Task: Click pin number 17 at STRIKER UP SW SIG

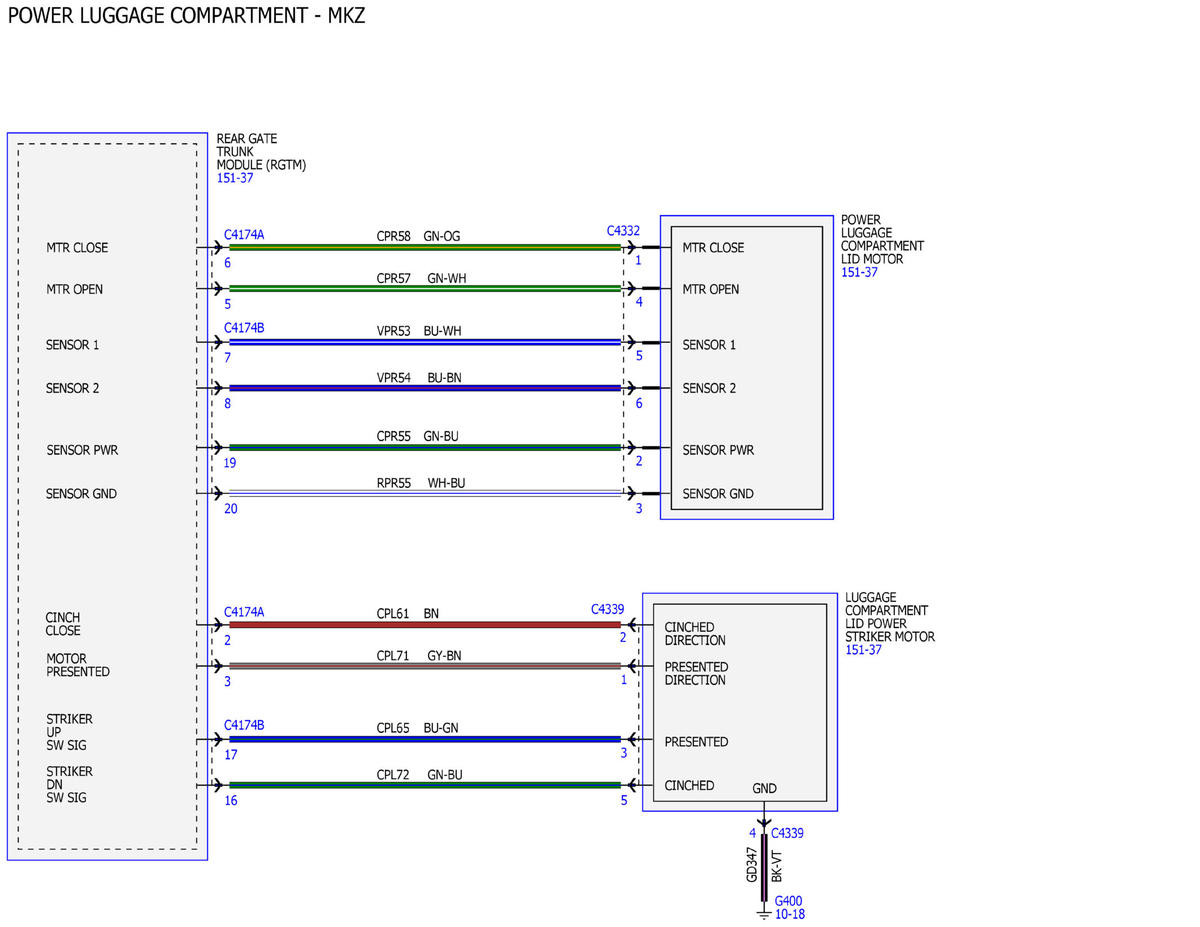Action: tap(230, 756)
